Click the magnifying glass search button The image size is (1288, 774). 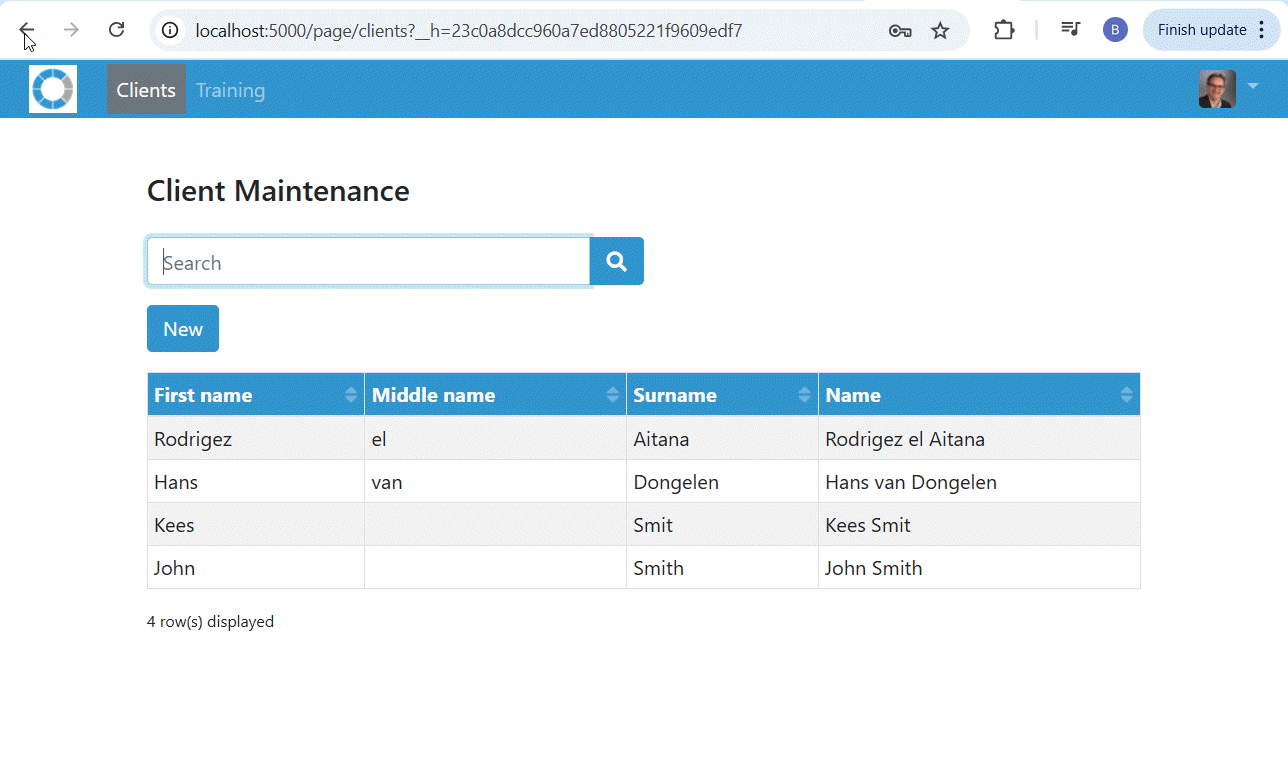(616, 261)
